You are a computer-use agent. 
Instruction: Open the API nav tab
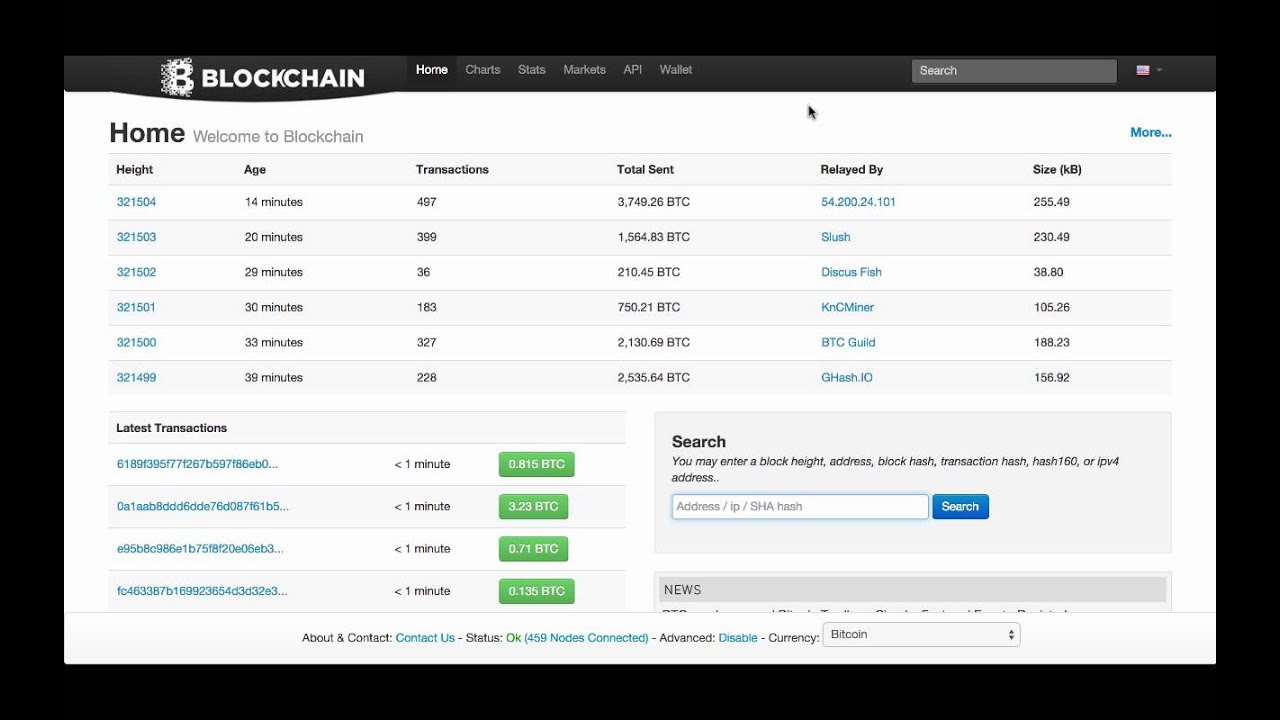click(633, 70)
